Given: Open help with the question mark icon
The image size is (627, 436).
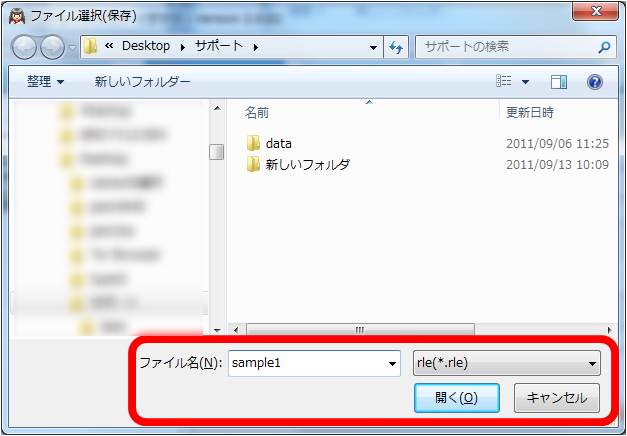Looking at the screenshot, I should click(595, 82).
